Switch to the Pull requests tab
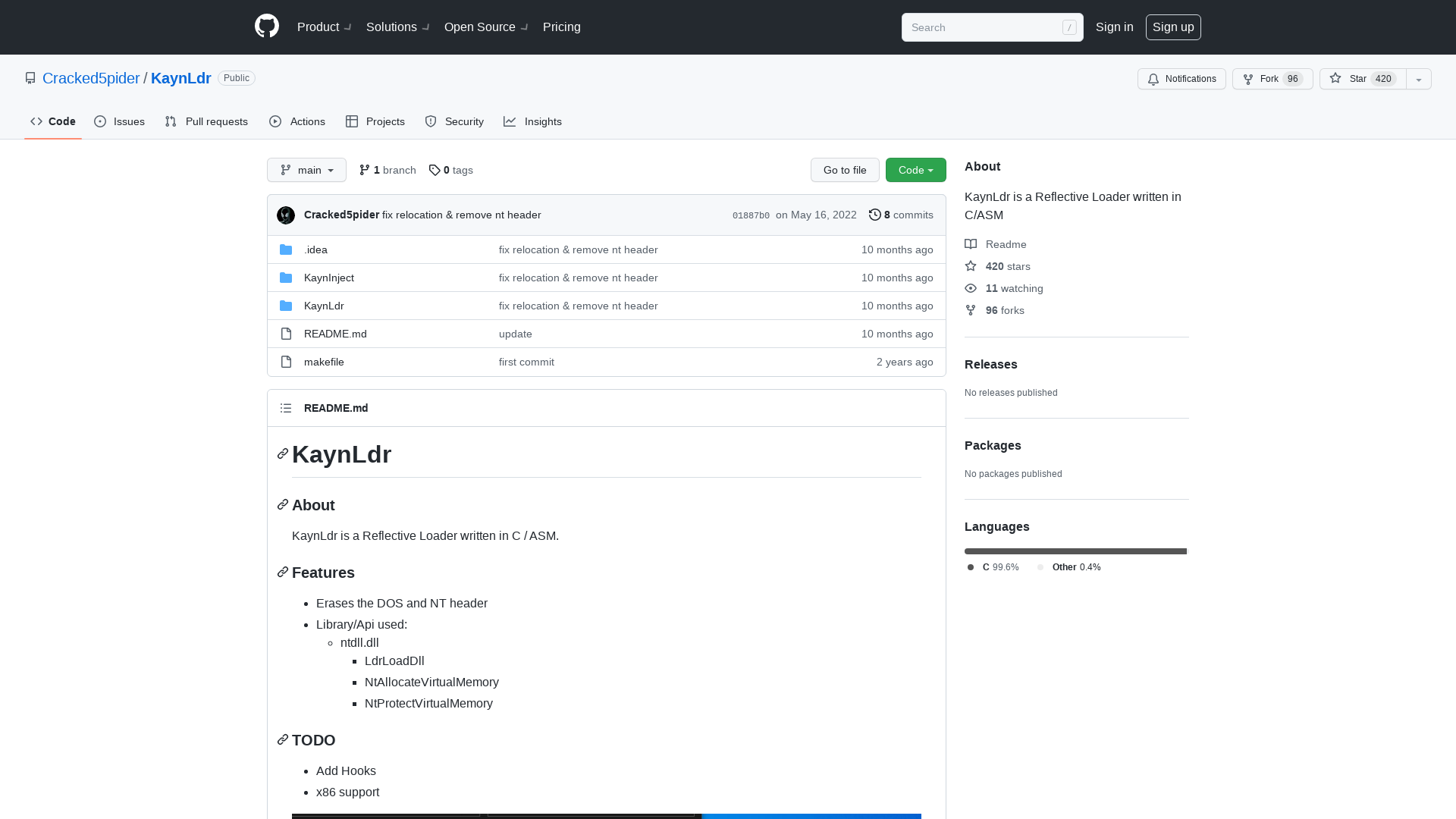Screen dimensions: 1456x819 click(x=206, y=121)
